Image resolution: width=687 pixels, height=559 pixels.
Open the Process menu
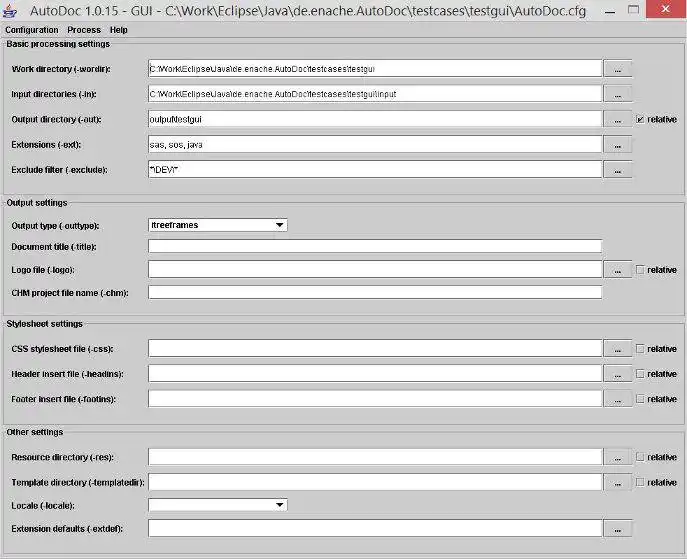[84, 30]
